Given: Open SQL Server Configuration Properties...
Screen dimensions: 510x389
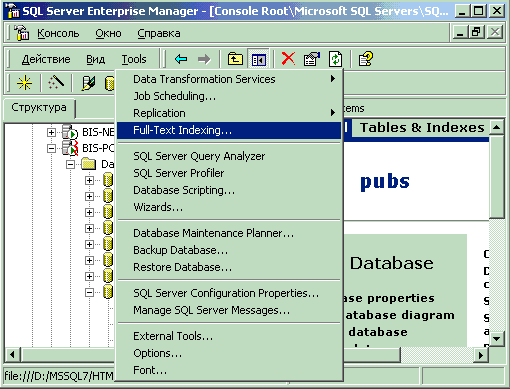Looking at the screenshot, I should 229,293.
